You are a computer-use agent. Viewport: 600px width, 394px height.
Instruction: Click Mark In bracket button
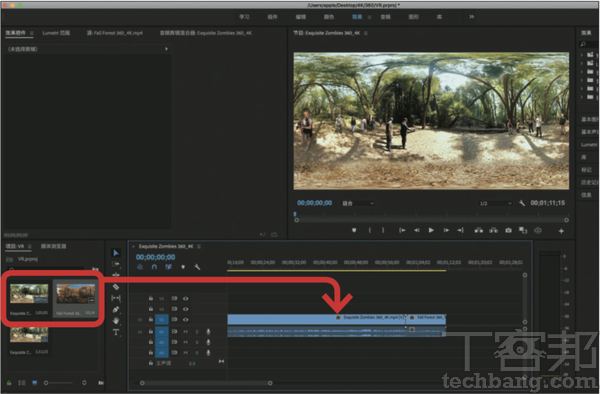[370, 230]
